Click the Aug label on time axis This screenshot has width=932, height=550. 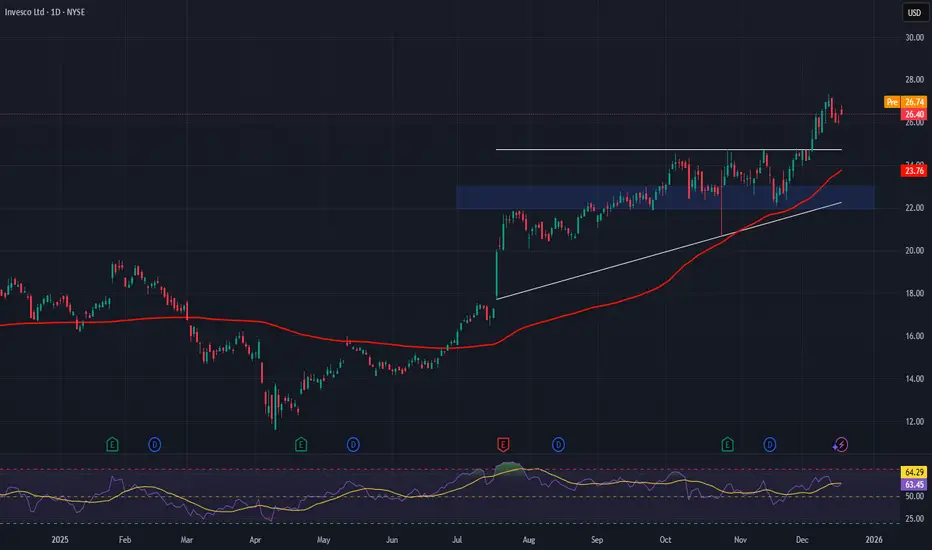click(528, 540)
